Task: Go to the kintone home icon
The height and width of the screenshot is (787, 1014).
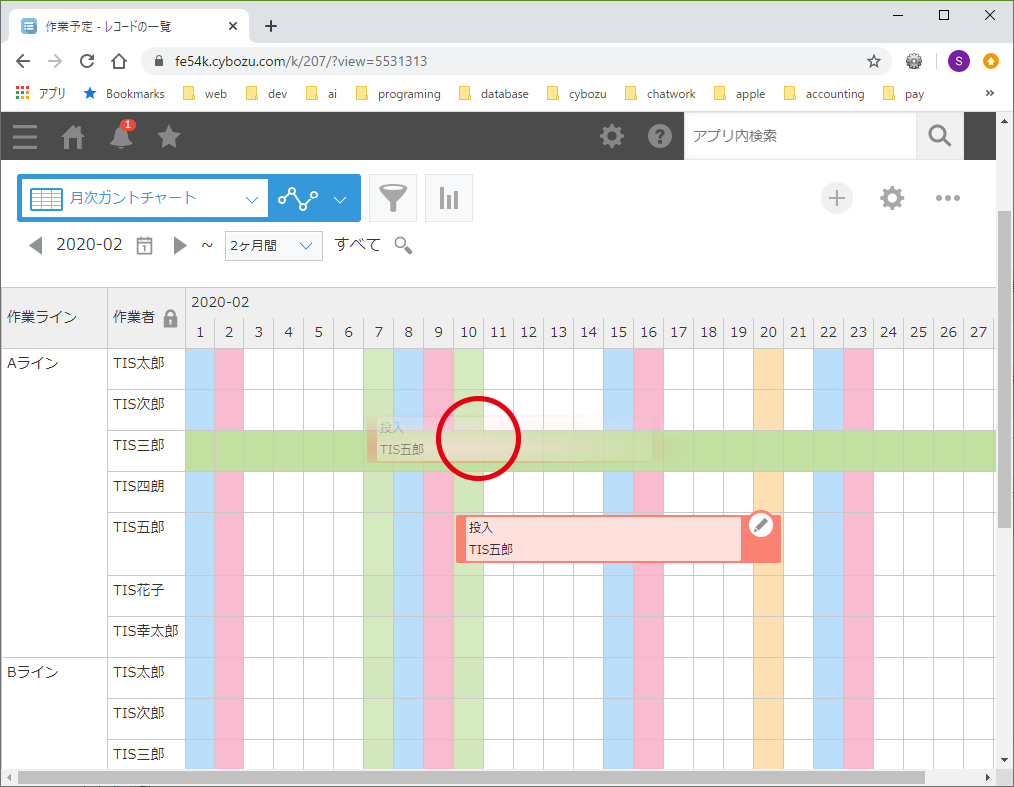Action: [x=73, y=137]
